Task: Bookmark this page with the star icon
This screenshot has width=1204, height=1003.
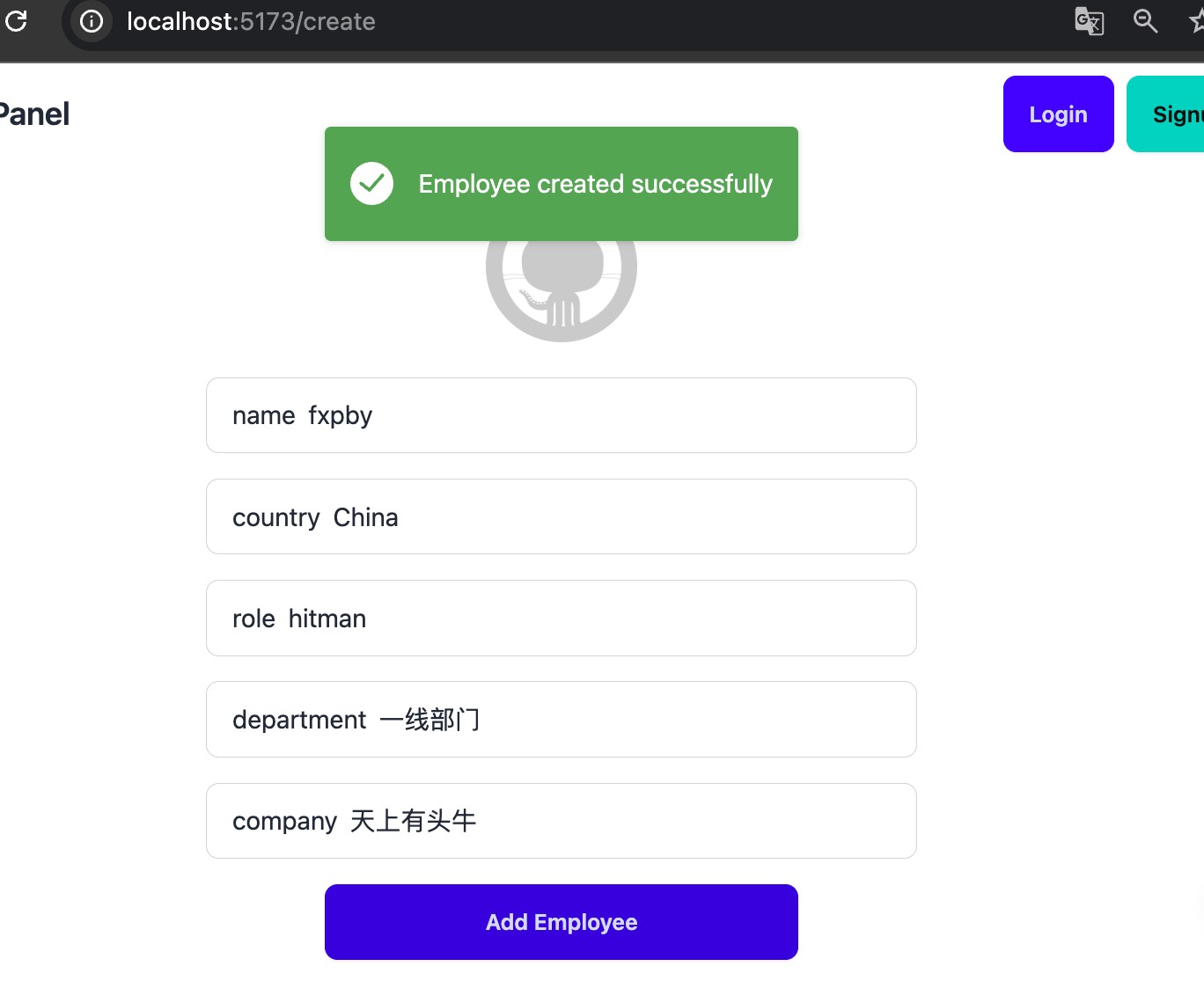Action: [x=1196, y=21]
